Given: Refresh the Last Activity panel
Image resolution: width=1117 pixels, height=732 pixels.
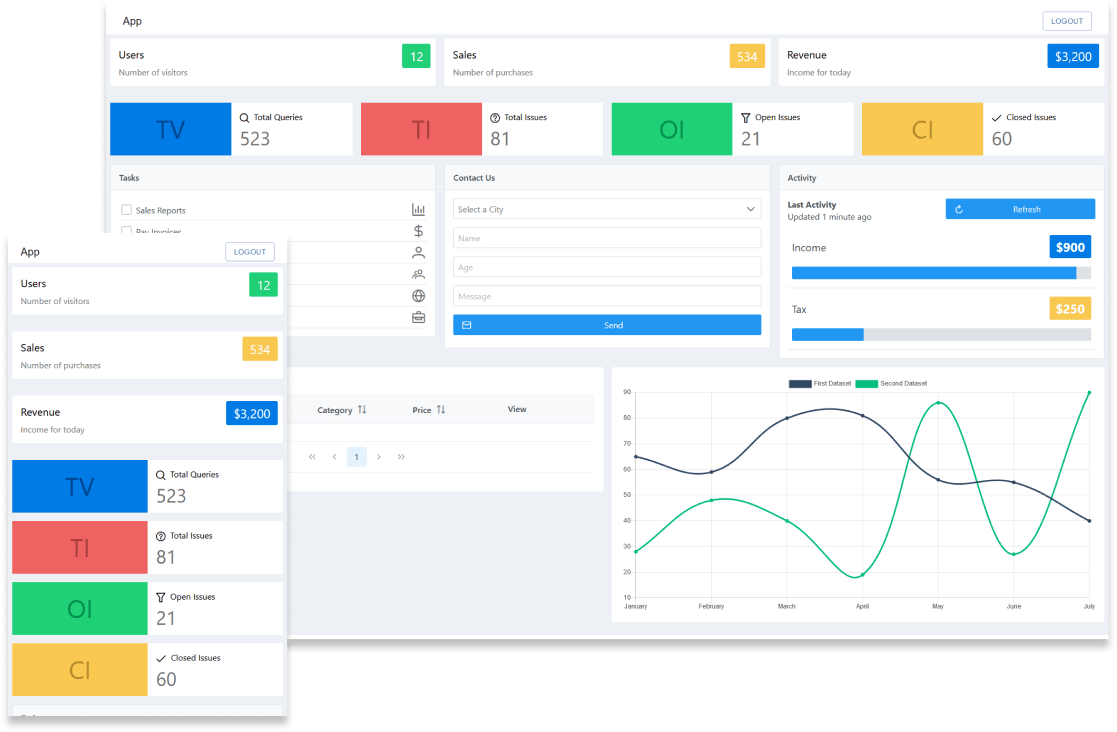Looking at the screenshot, I should pyautogui.click(x=1020, y=209).
